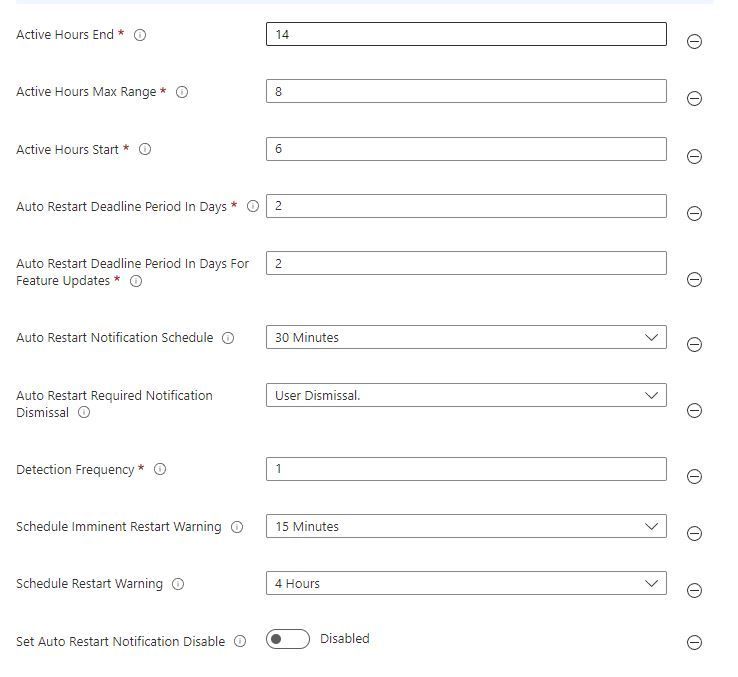Click info icon for Auto Restart Notification Schedule

click(x=228, y=338)
